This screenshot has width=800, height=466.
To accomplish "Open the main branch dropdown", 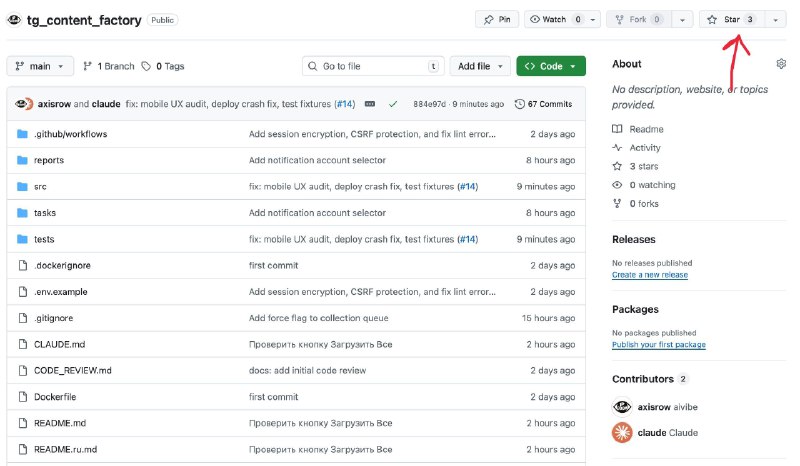I will click(40, 66).
